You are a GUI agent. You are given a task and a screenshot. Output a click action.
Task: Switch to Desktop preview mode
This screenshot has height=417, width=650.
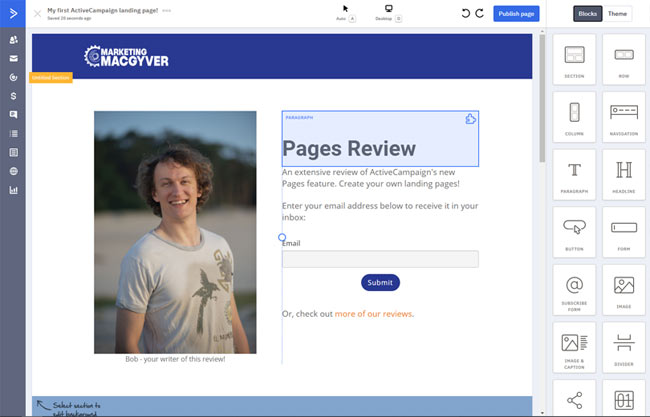[x=388, y=12]
